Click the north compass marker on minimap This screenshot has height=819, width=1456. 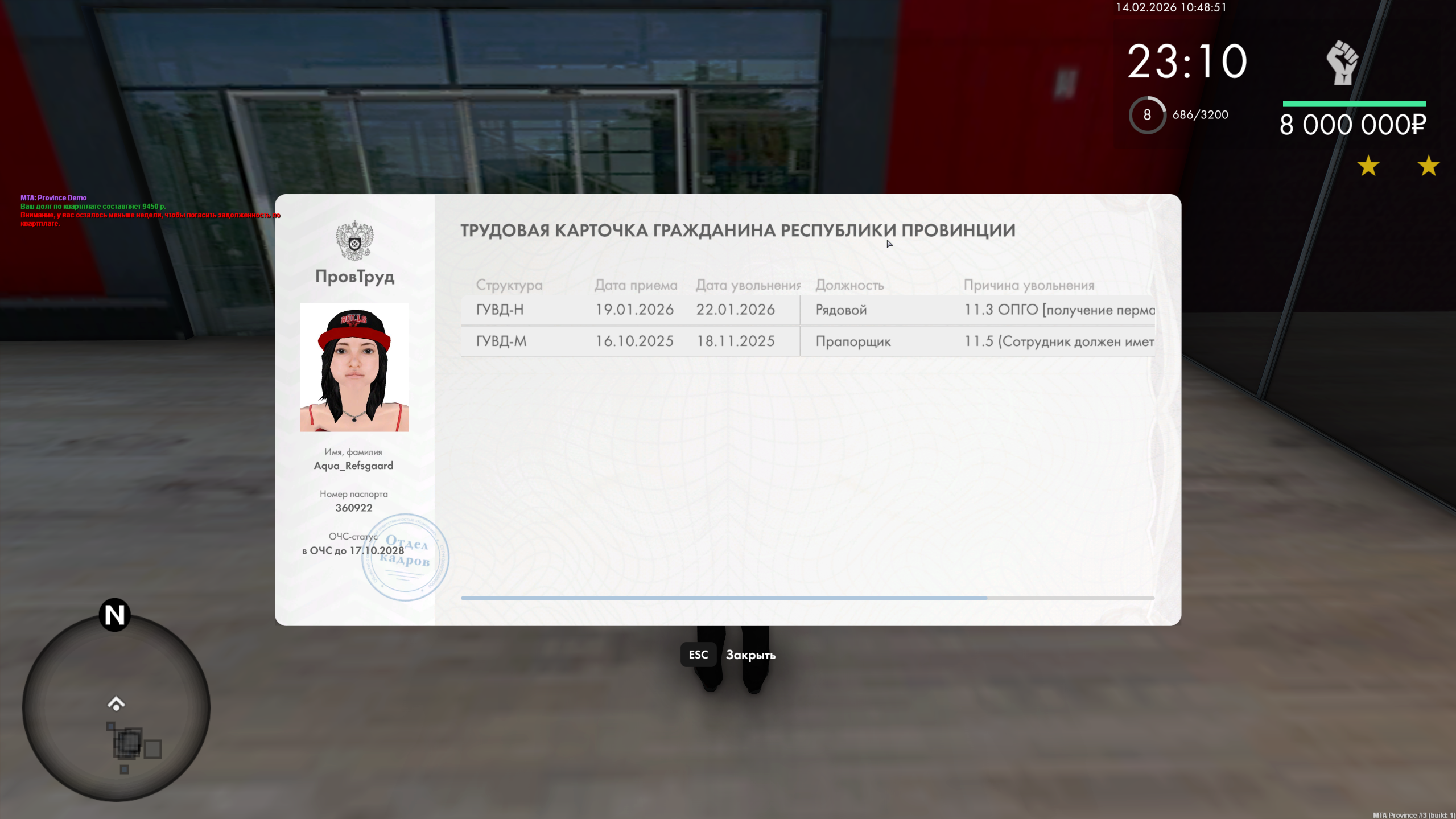[114, 615]
